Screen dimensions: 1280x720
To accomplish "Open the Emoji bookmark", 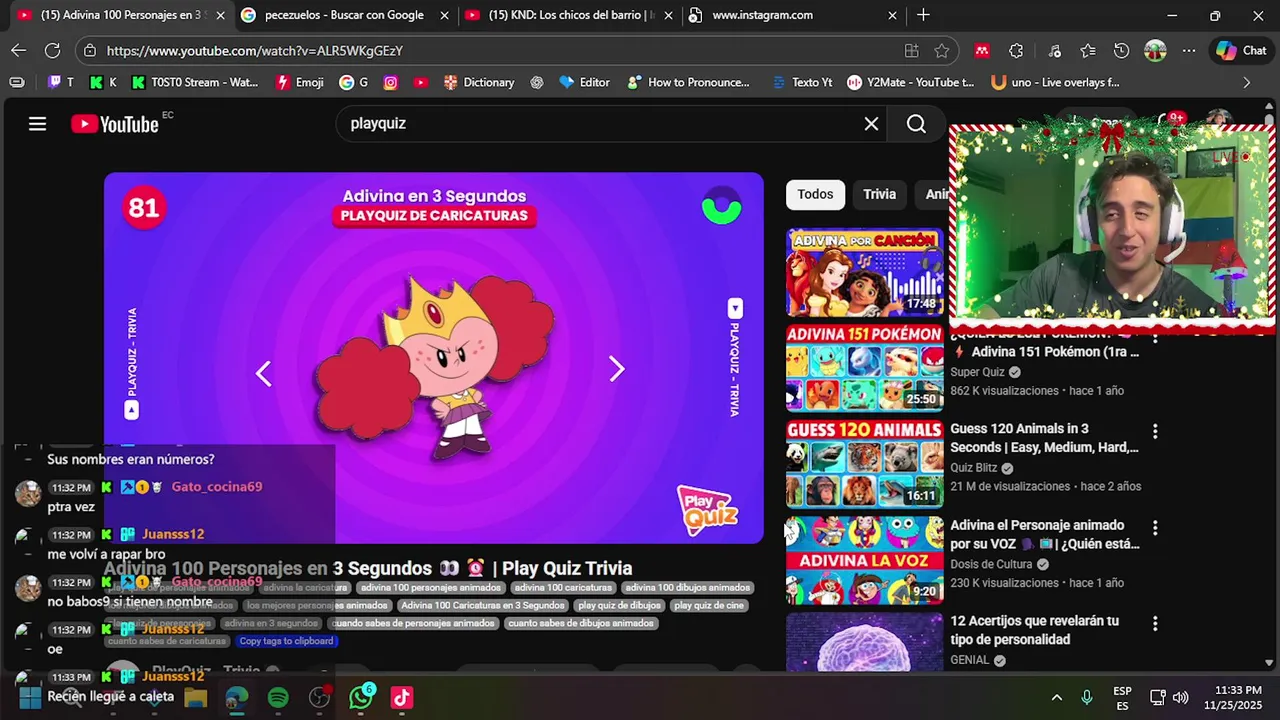I will click(x=300, y=82).
